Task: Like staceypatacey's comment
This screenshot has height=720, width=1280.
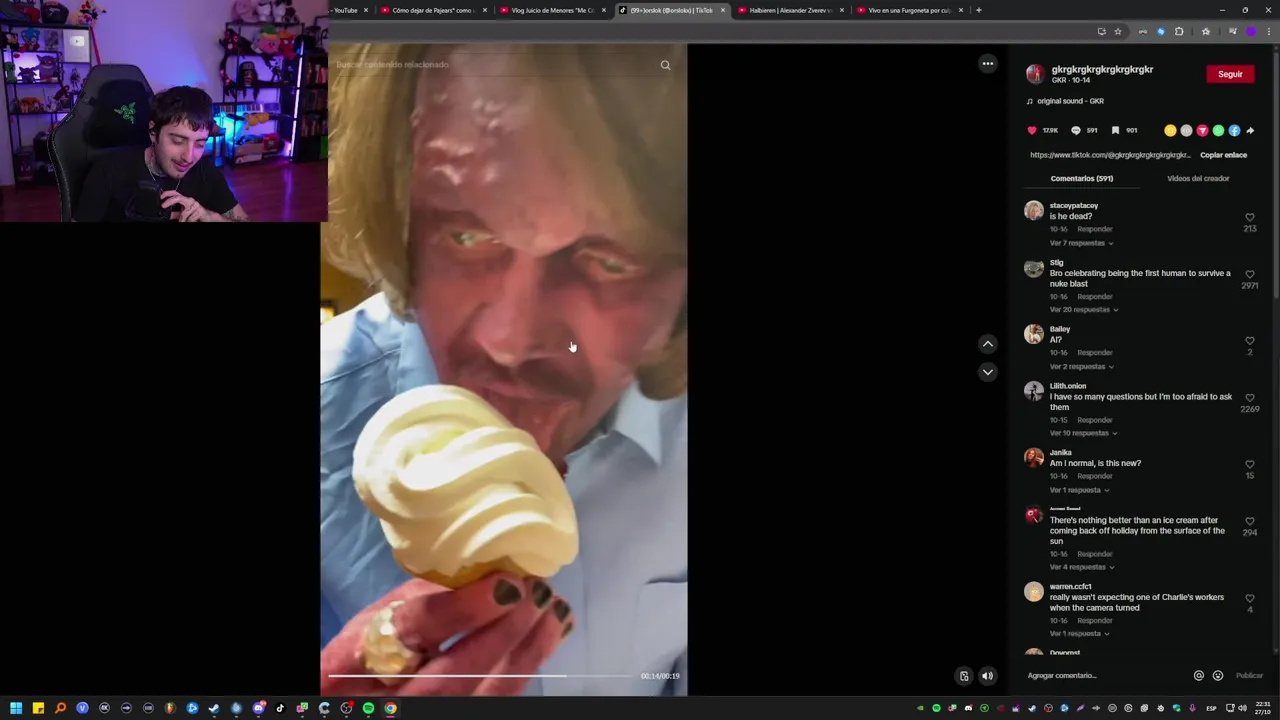Action: click(x=1250, y=217)
